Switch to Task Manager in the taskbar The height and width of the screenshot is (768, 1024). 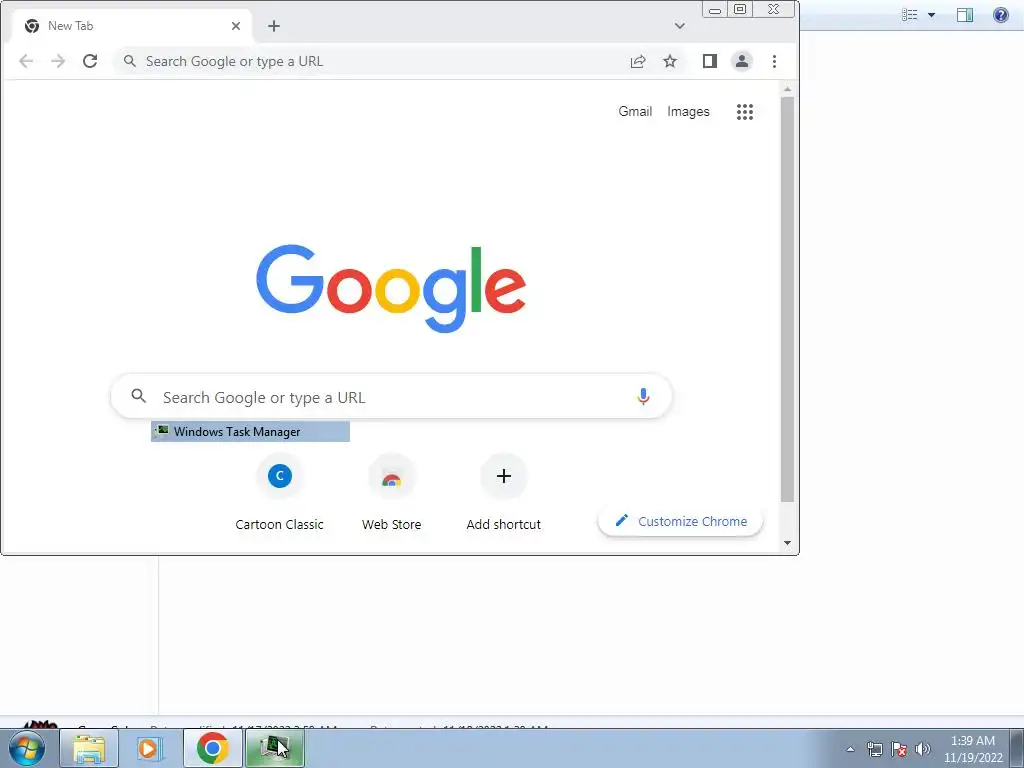pos(274,748)
